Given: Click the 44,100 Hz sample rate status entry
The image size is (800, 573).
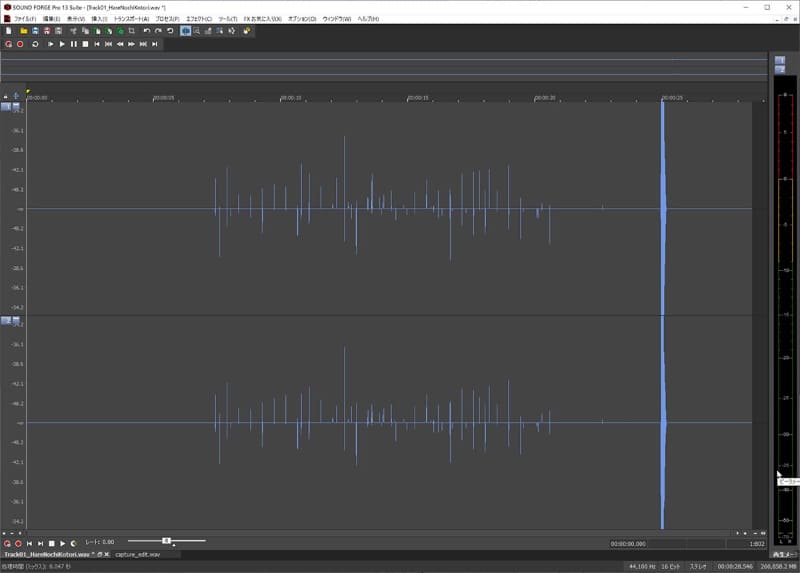Looking at the screenshot, I should (642, 567).
